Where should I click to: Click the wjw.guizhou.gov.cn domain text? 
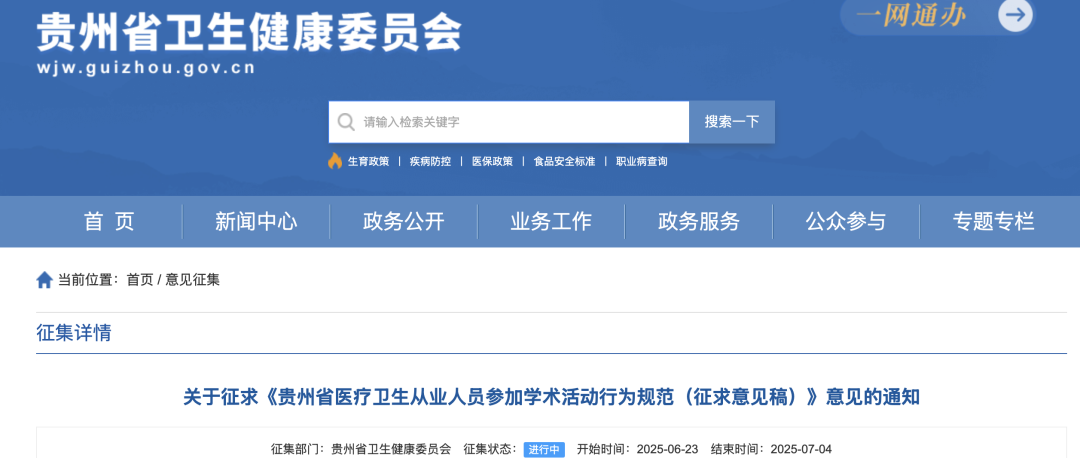[145, 67]
